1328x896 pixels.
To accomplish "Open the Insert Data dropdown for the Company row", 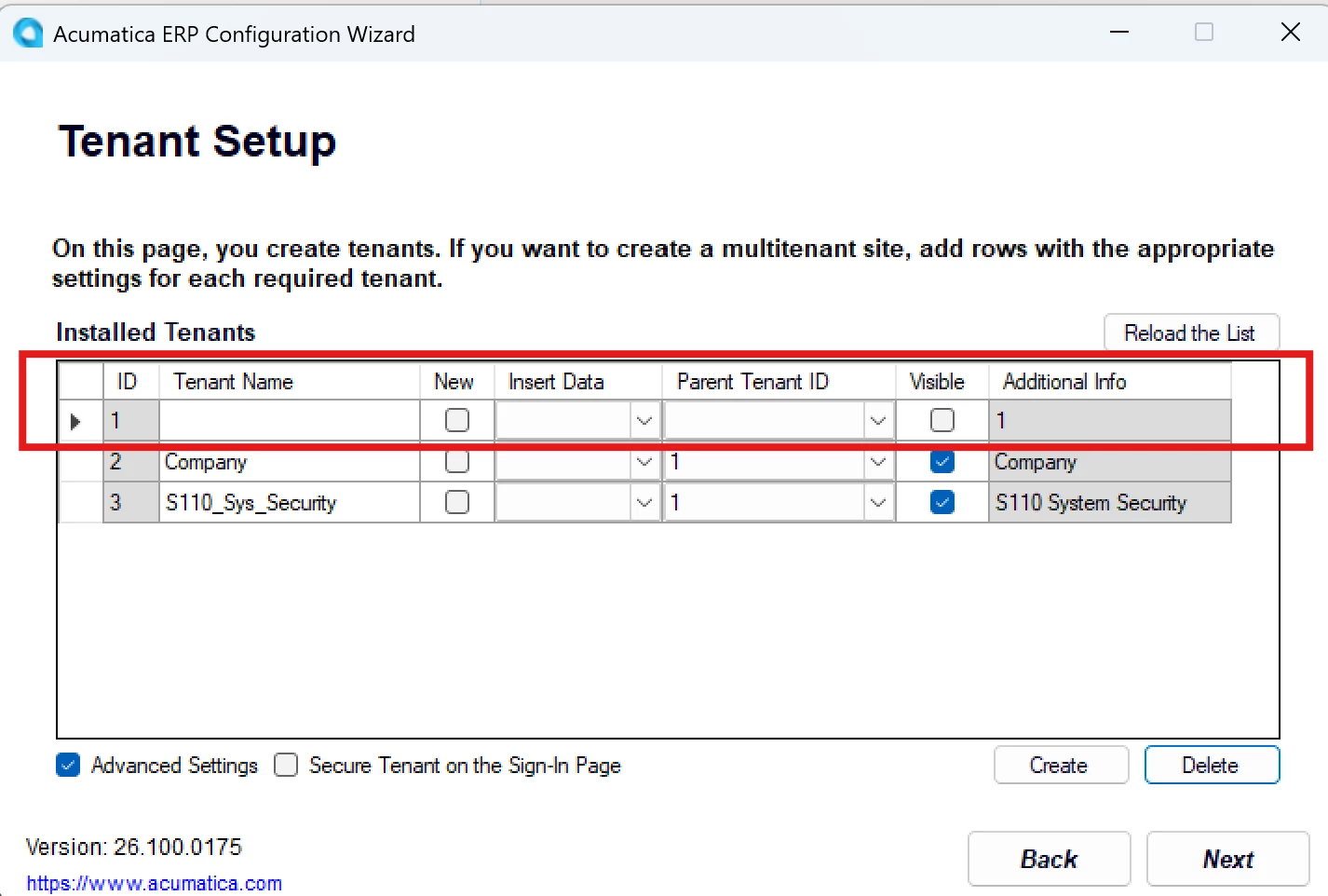I will [644, 461].
